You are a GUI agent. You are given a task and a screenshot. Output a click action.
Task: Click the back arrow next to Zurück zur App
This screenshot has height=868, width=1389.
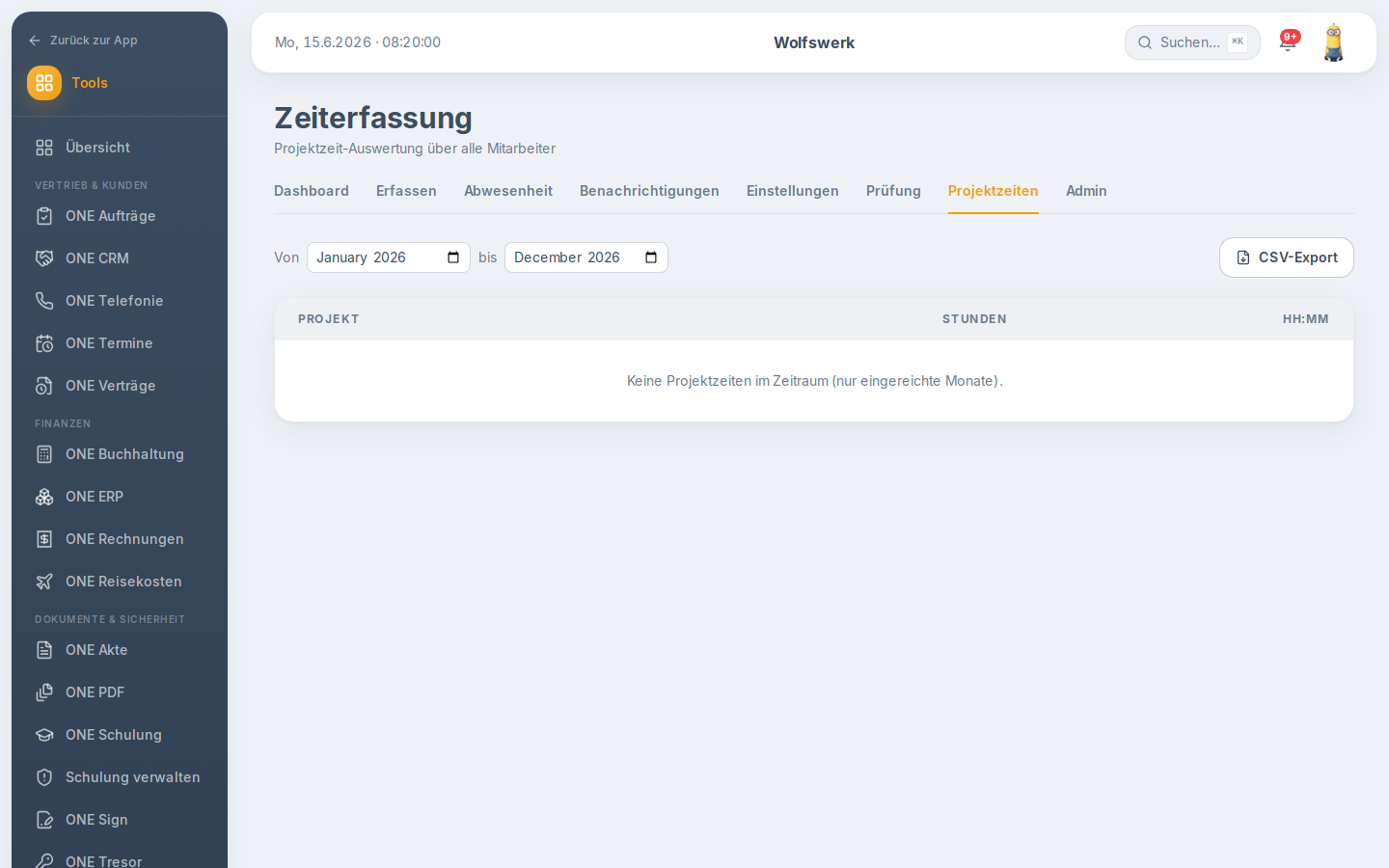35,41
